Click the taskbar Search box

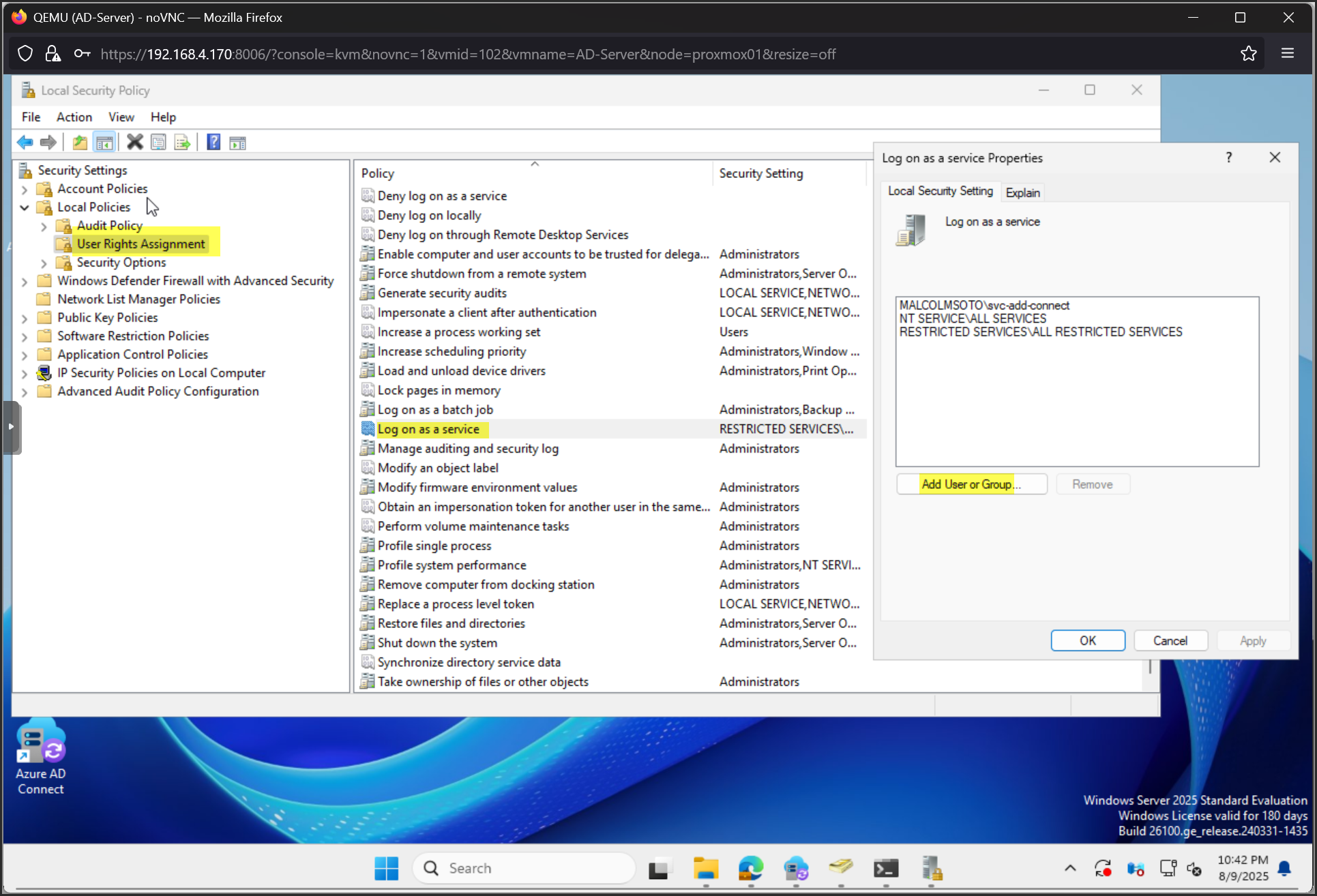pos(525,868)
